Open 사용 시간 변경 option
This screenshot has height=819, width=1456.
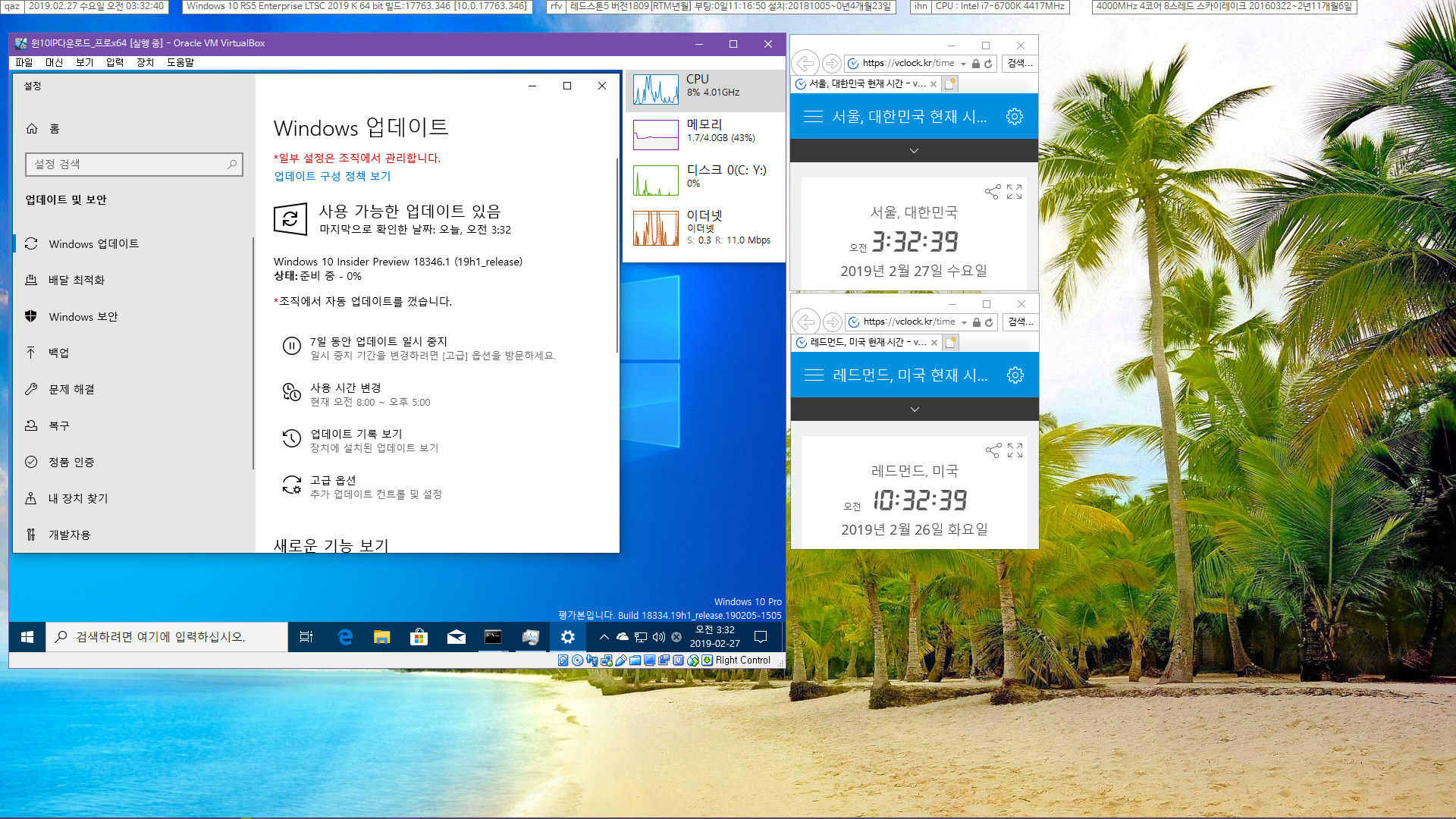[356, 394]
